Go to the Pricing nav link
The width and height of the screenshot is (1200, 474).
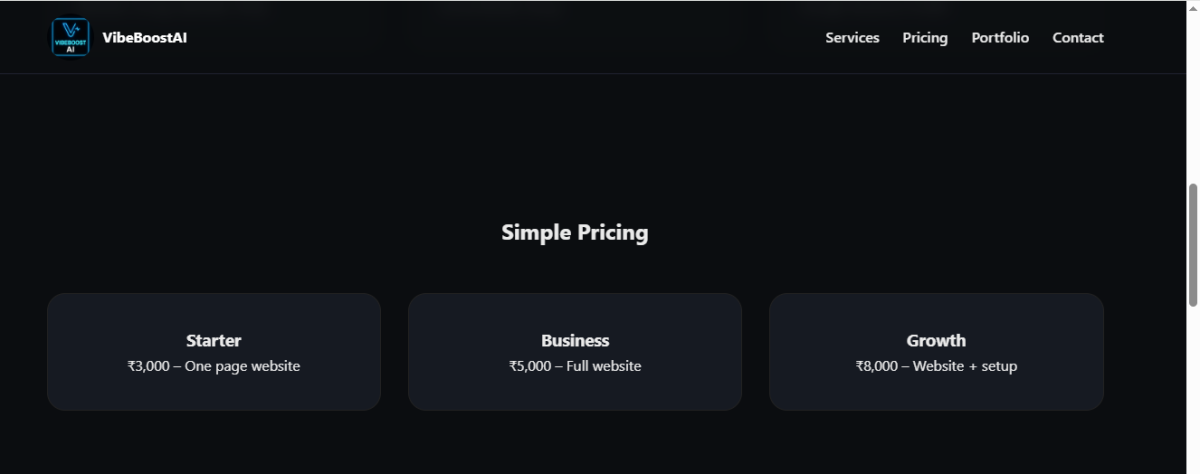tap(925, 38)
